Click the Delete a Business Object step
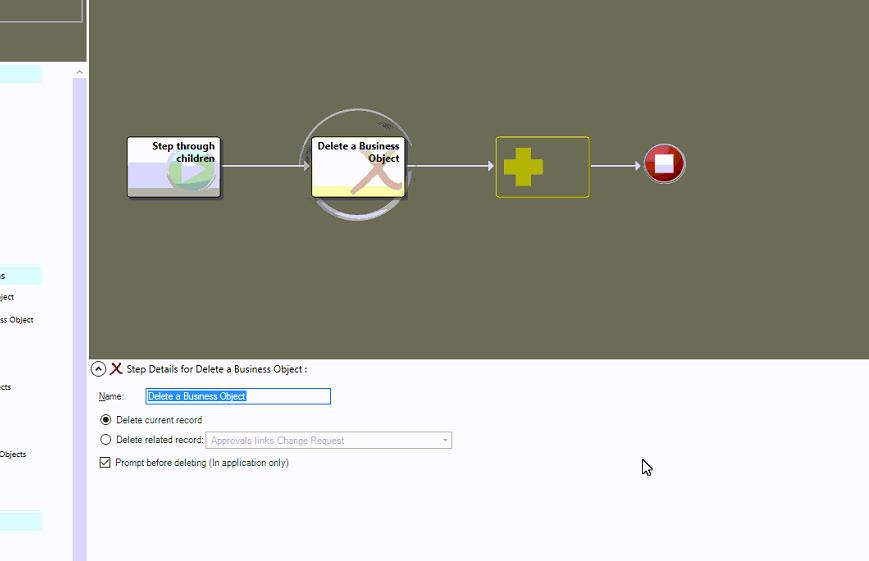The image size is (869, 561). point(358,167)
